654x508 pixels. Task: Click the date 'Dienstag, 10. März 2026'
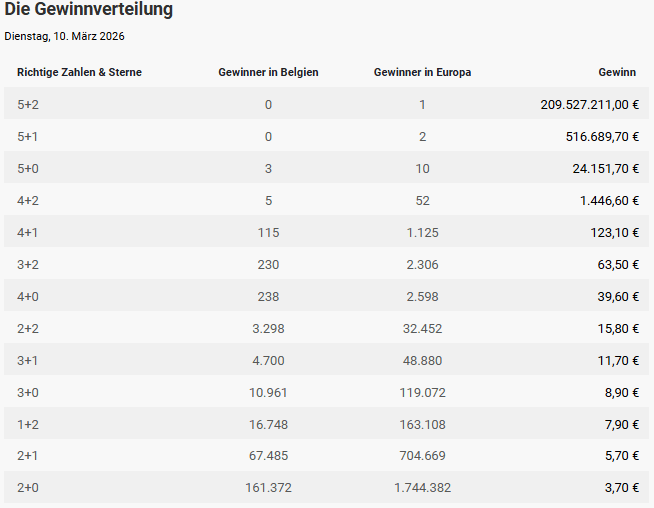coord(65,37)
